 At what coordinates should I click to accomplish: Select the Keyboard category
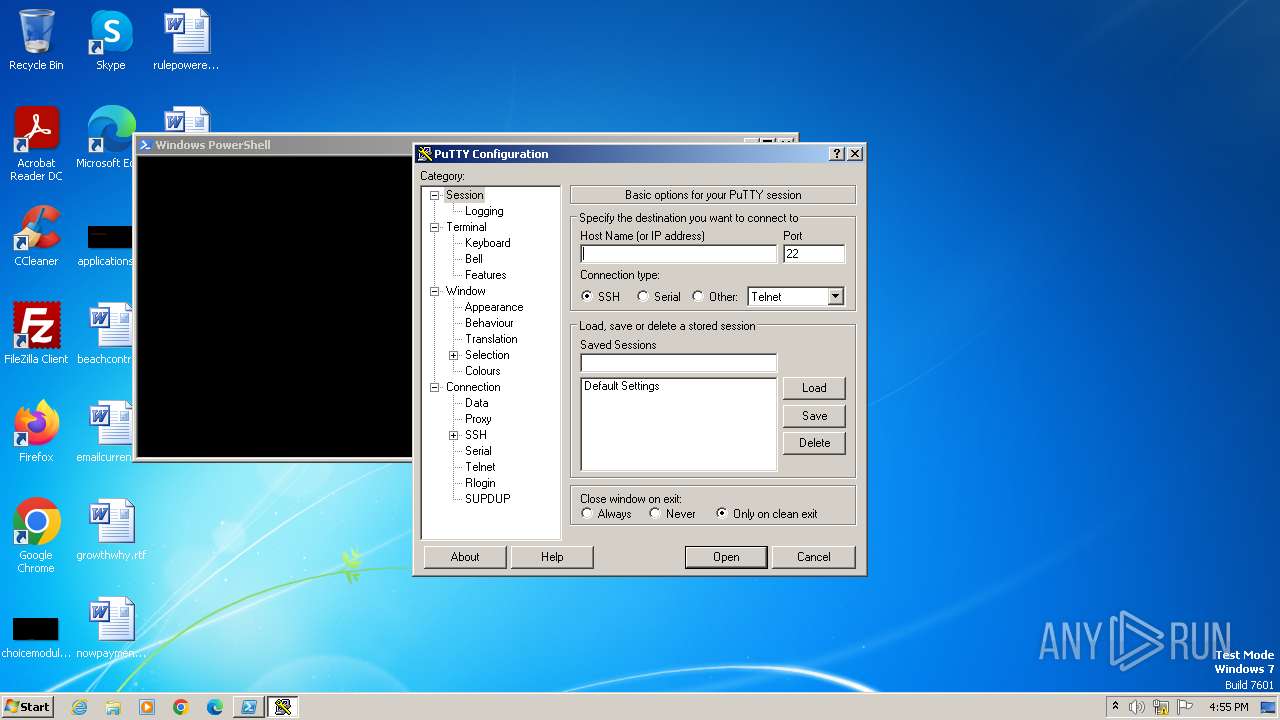click(487, 243)
